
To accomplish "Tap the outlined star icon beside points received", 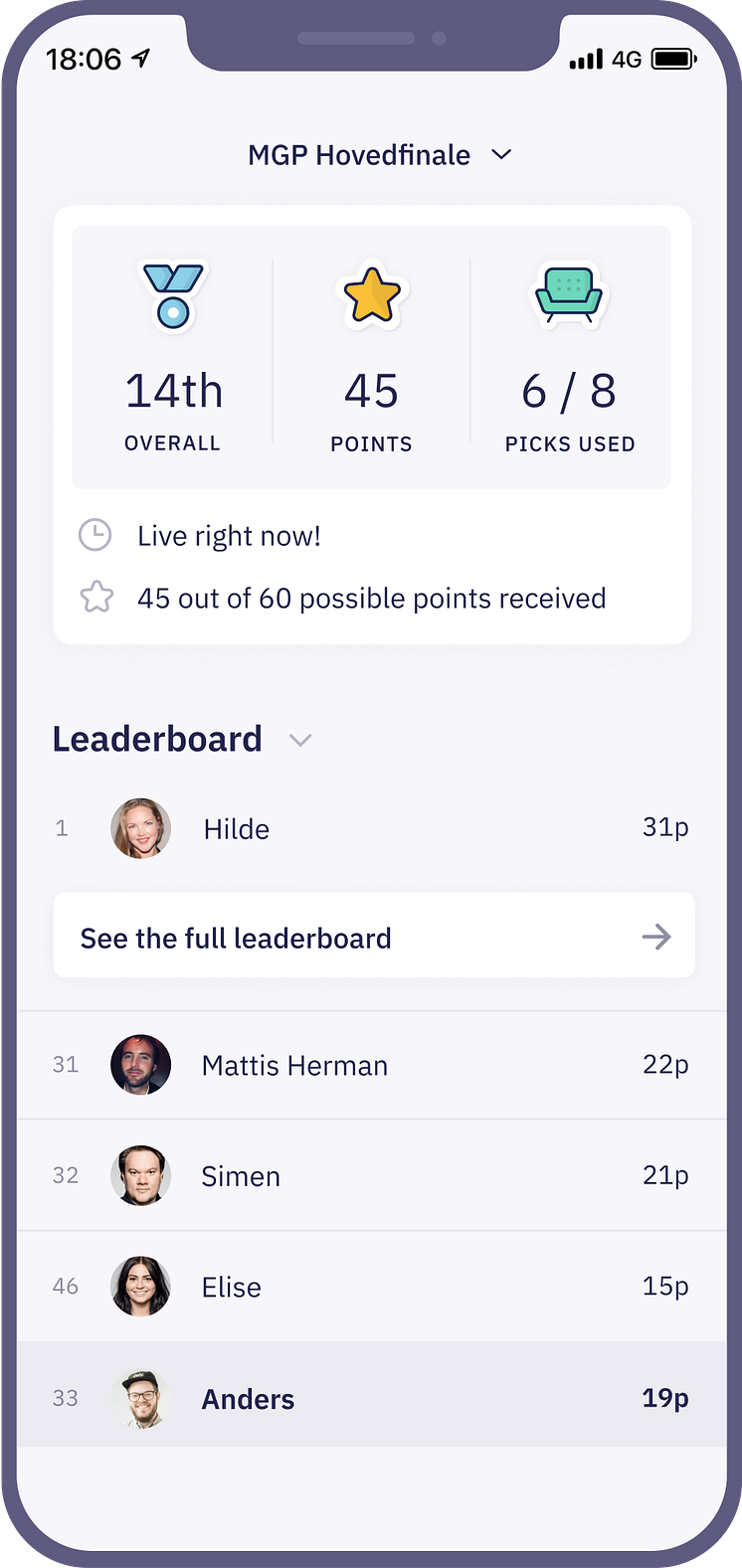I will coord(96,598).
